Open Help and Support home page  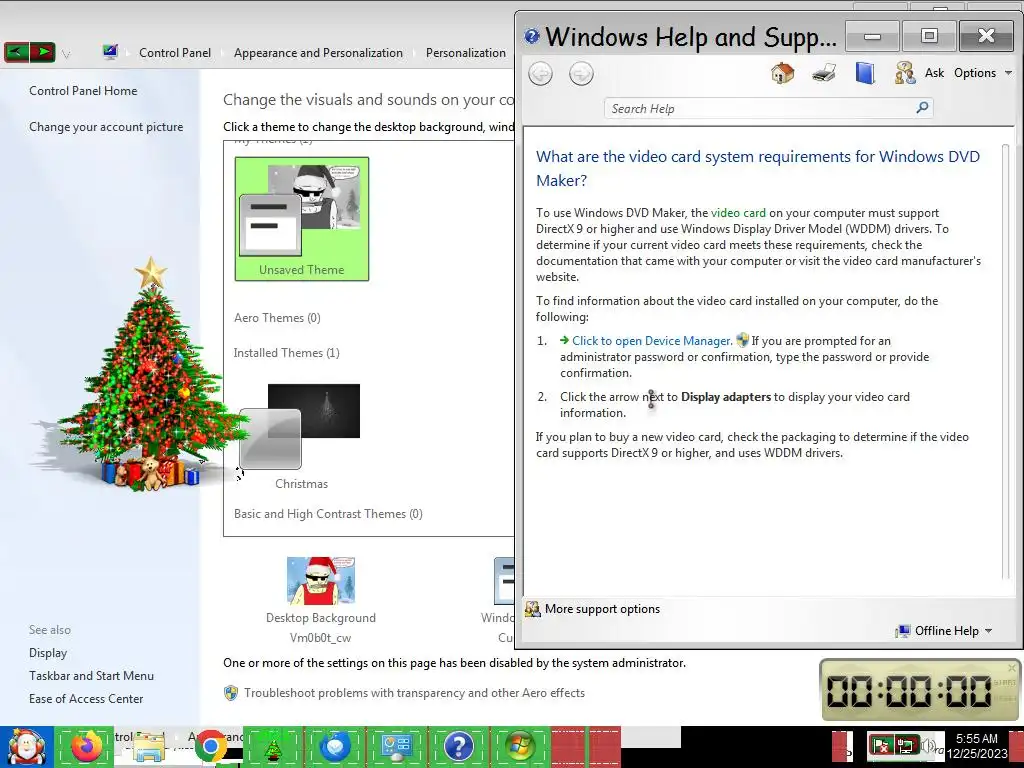[x=782, y=72]
